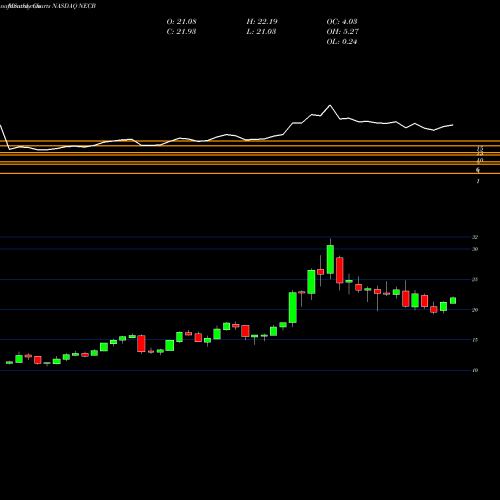Select the open value O: 21.08

pyautogui.click(x=181, y=22)
